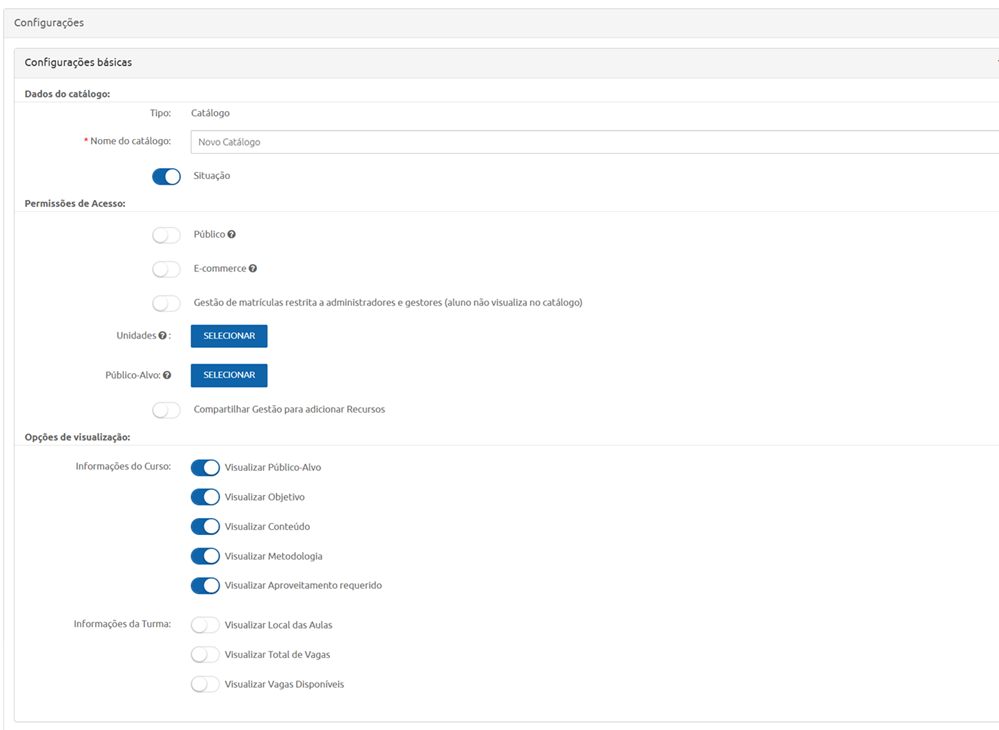This screenshot has height=730, width=999.
Task: Open the Unidades help tooltip icon
Action: [x=162, y=335]
